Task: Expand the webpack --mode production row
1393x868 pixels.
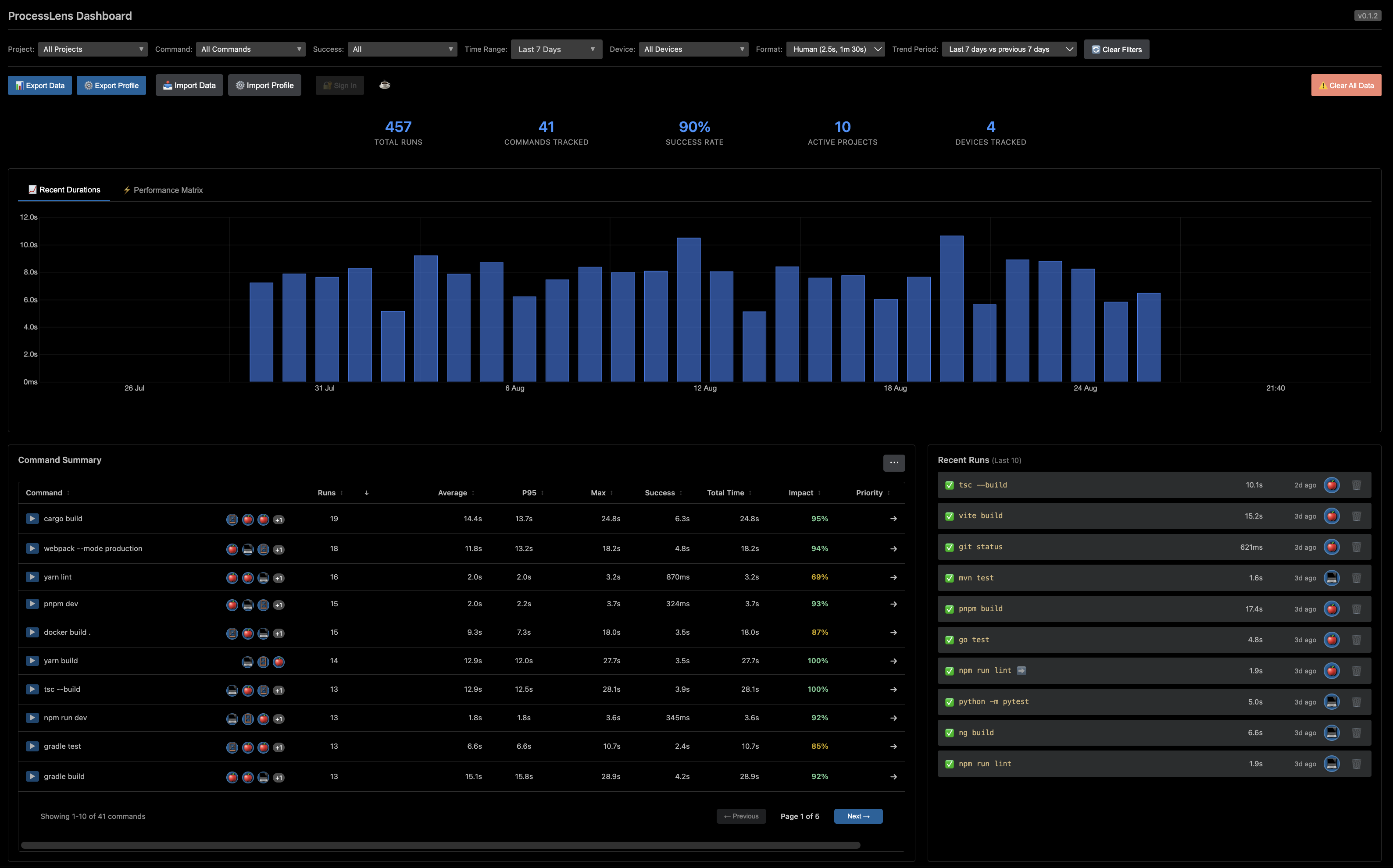Action: pos(32,548)
